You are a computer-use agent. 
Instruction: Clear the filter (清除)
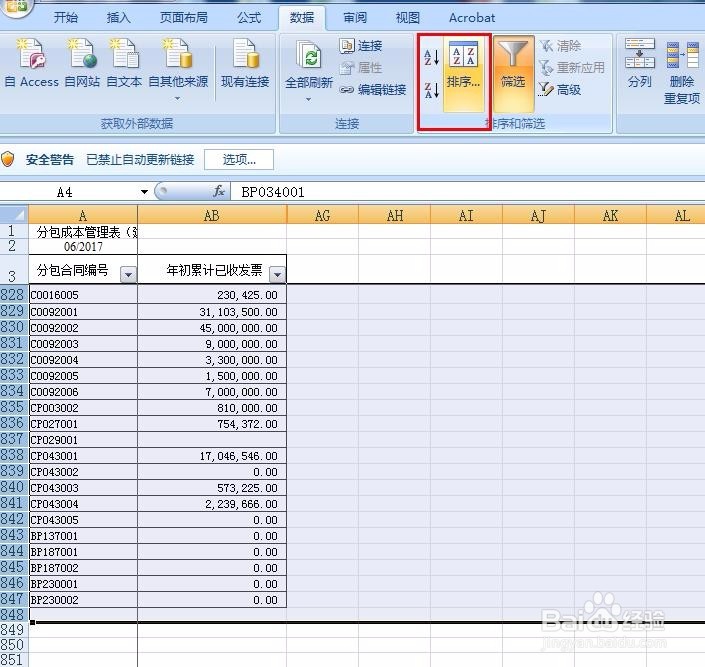pos(560,46)
